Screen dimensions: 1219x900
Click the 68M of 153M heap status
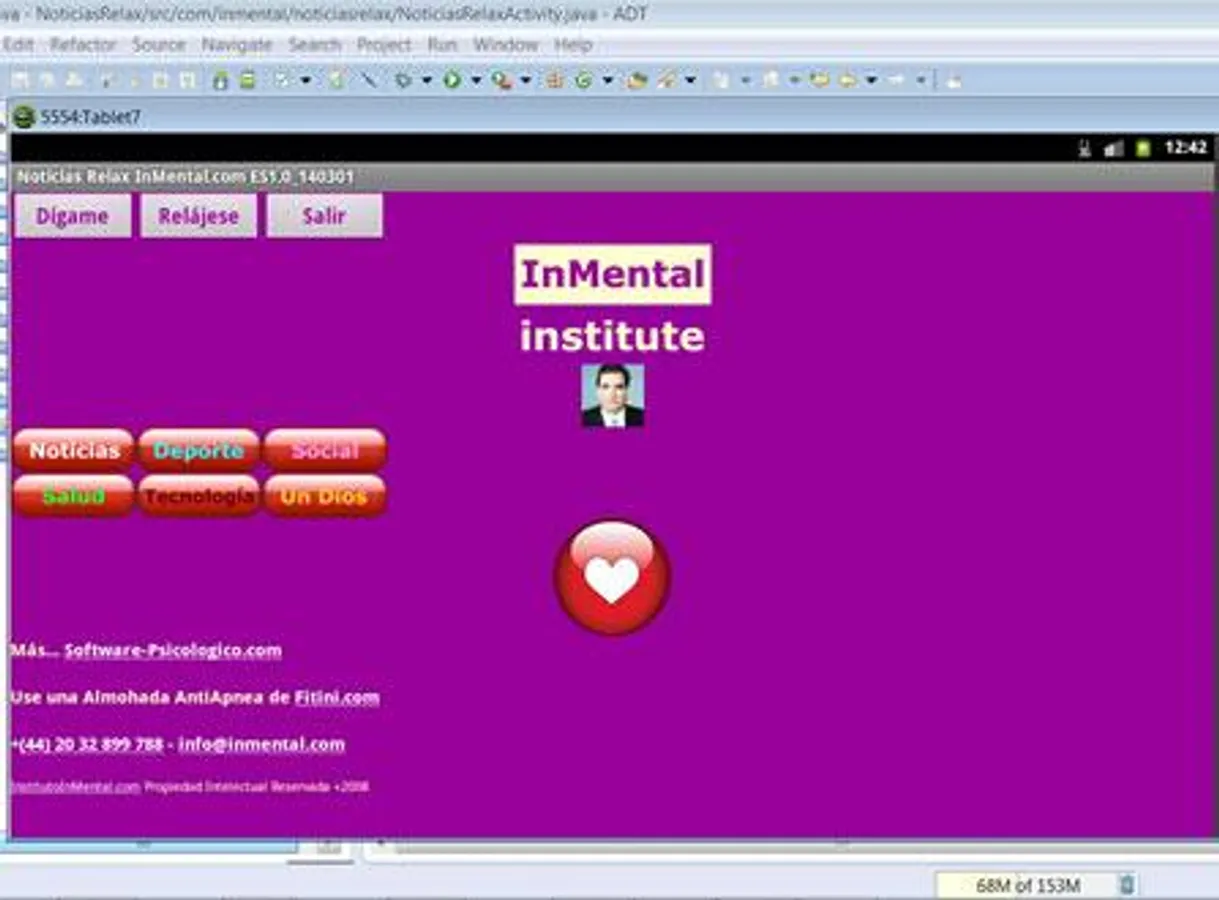coord(1028,885)
